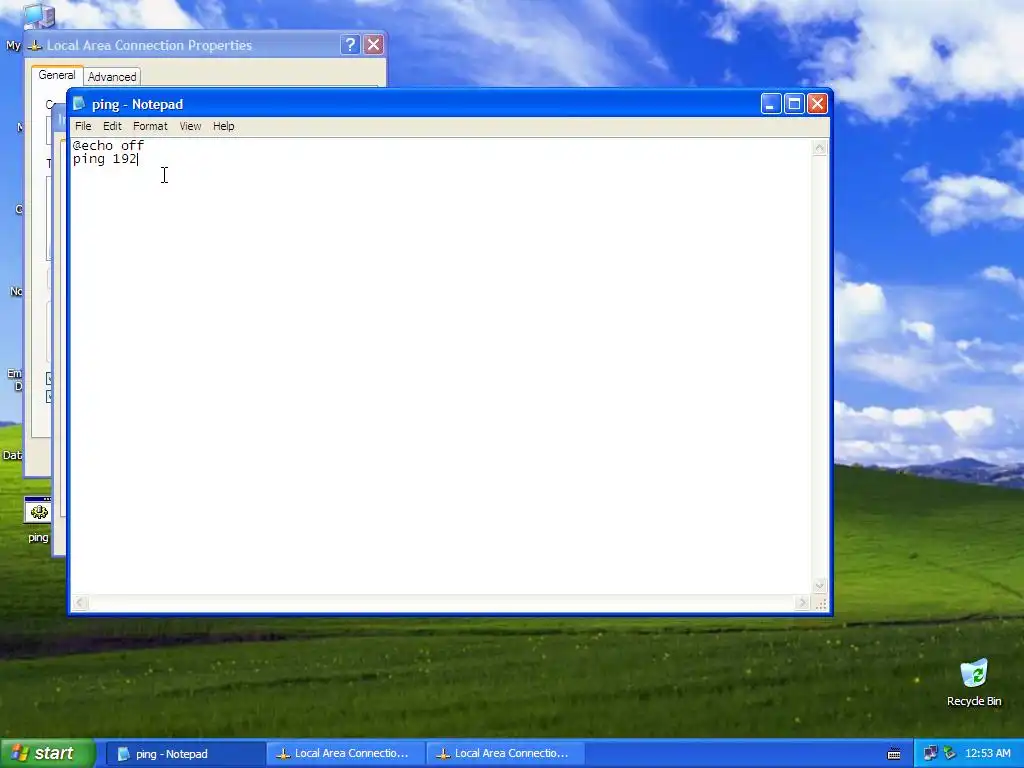
Task: Open the File menu in Notepad
Action: point(83,126)
